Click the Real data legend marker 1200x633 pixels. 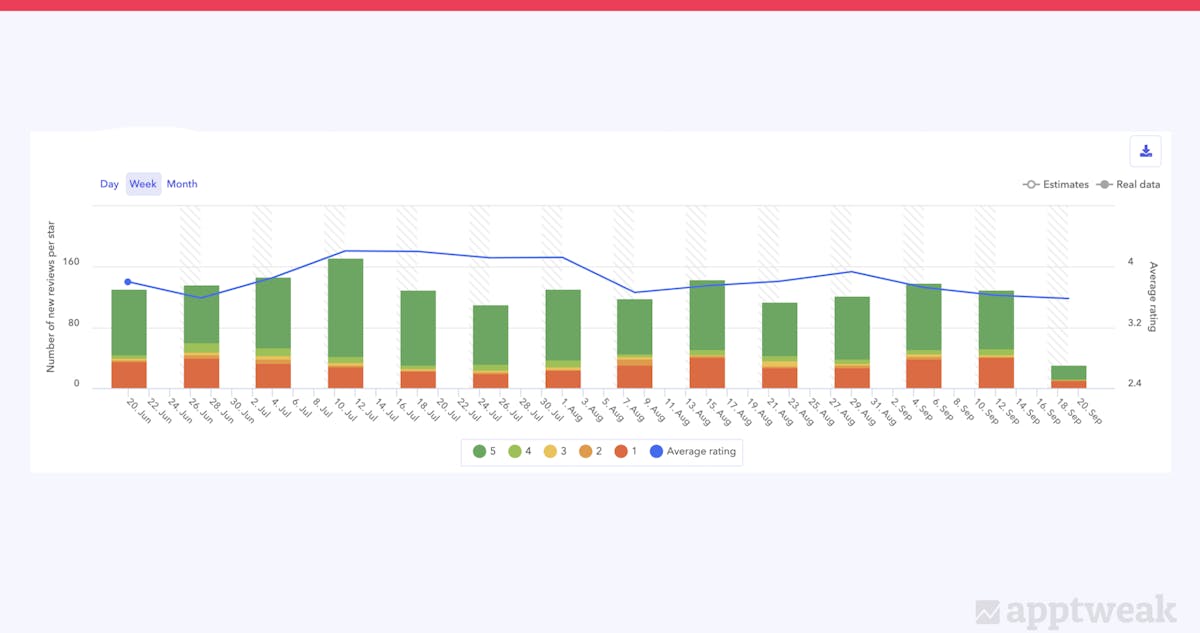point(1130,185)
